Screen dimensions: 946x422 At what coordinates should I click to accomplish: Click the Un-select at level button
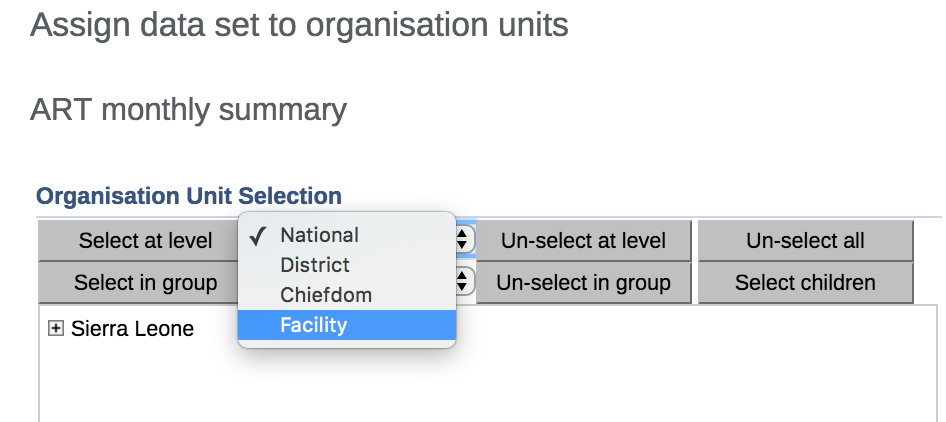(583, 241)
